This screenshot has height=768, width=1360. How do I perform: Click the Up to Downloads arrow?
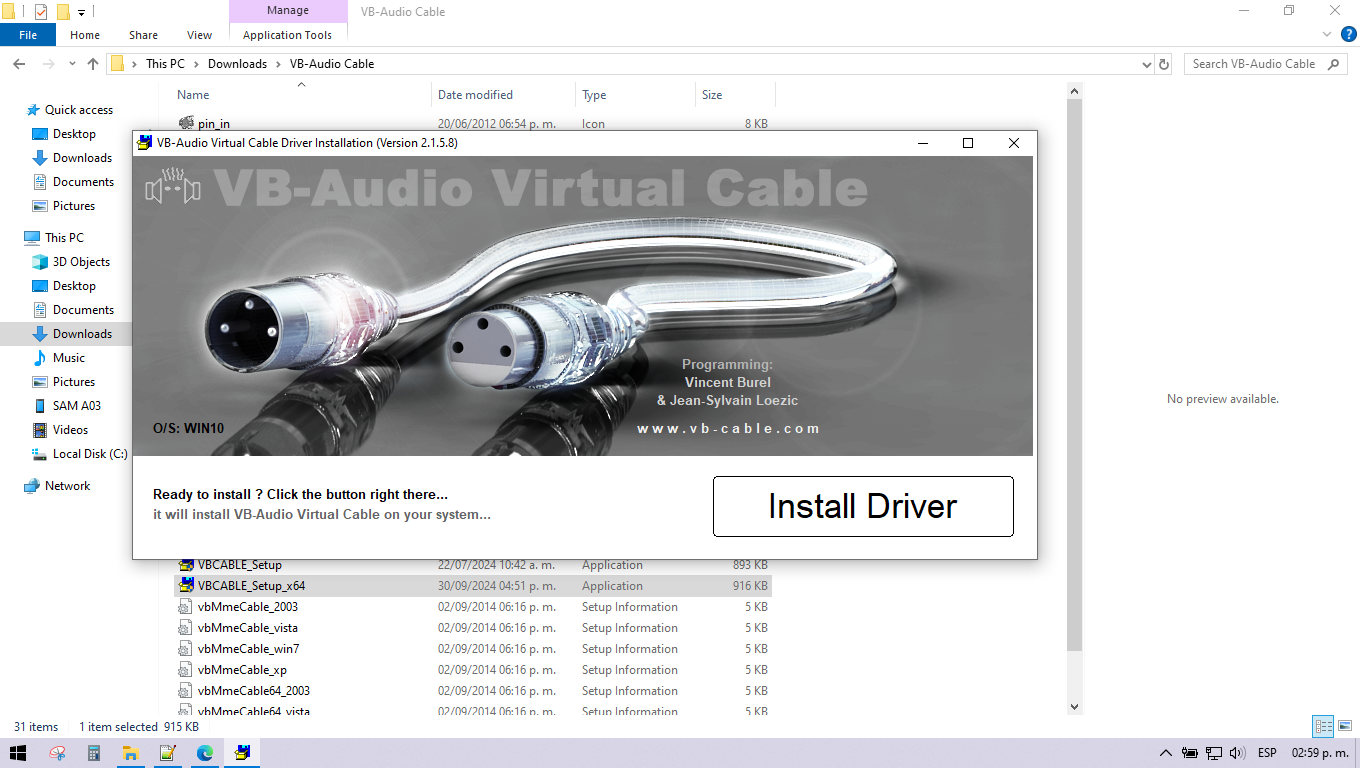[x=93, y=64]
